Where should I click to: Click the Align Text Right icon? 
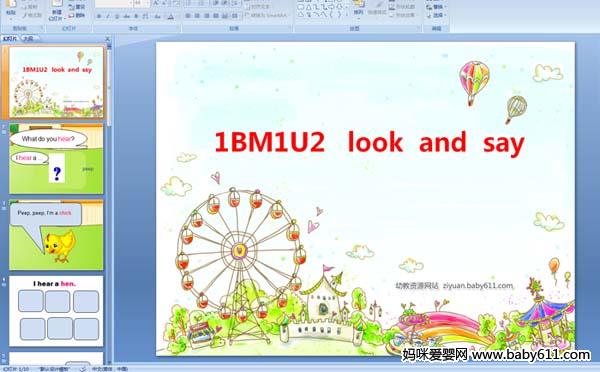[207, 16]
